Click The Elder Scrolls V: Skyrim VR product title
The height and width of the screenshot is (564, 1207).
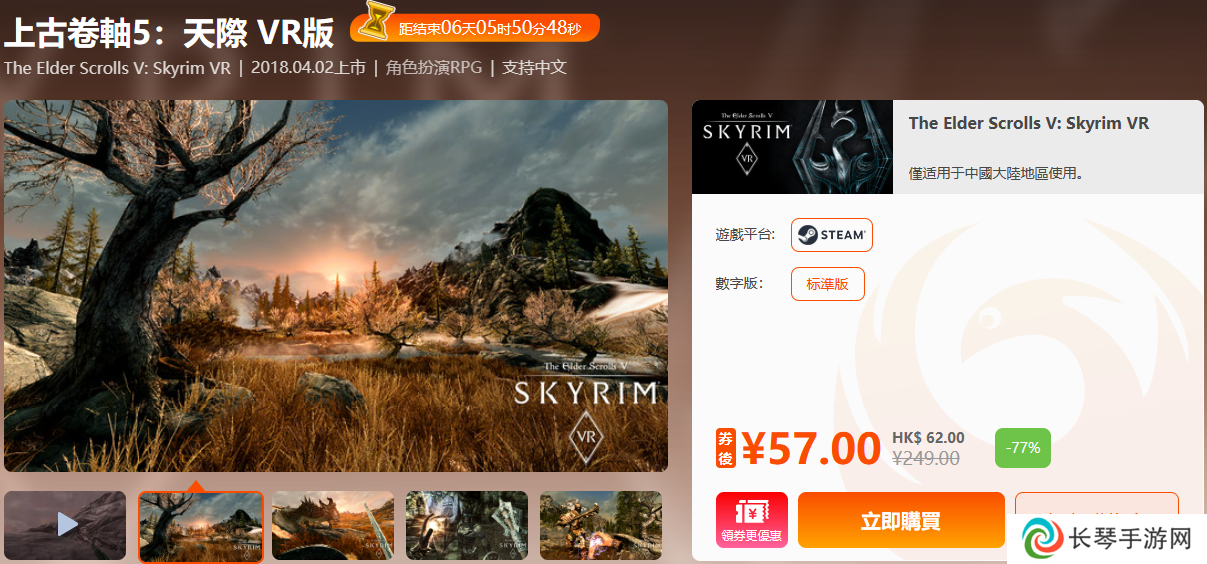pyautogui.click(x=1029, y=123)
